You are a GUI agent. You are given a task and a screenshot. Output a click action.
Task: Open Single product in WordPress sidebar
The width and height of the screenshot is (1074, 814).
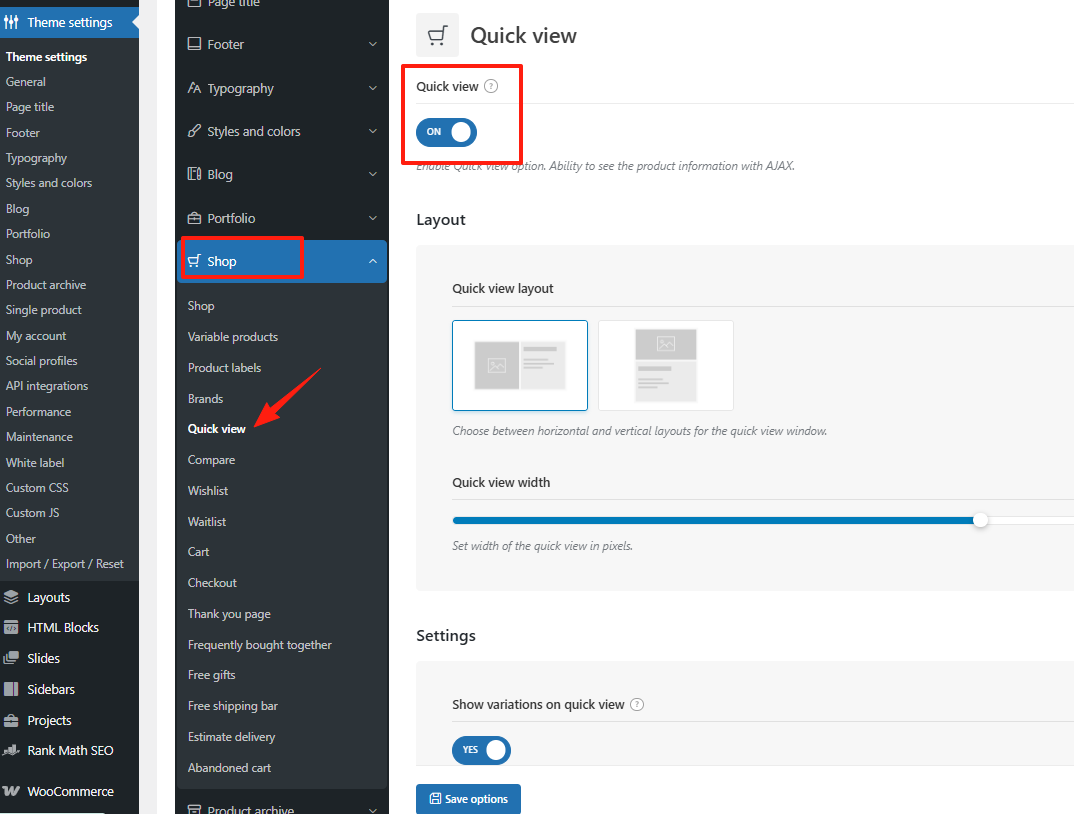click(x=44, y=310)
